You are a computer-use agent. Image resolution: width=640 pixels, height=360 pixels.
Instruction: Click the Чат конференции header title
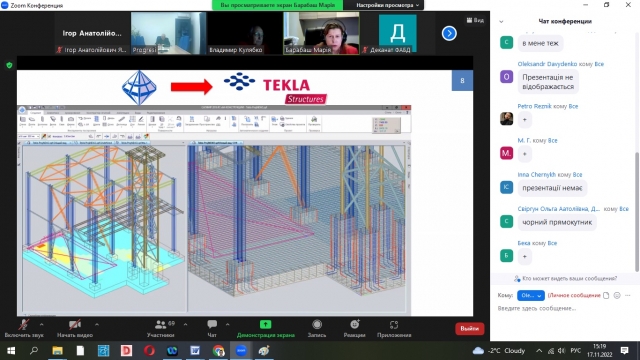[565, 21]
